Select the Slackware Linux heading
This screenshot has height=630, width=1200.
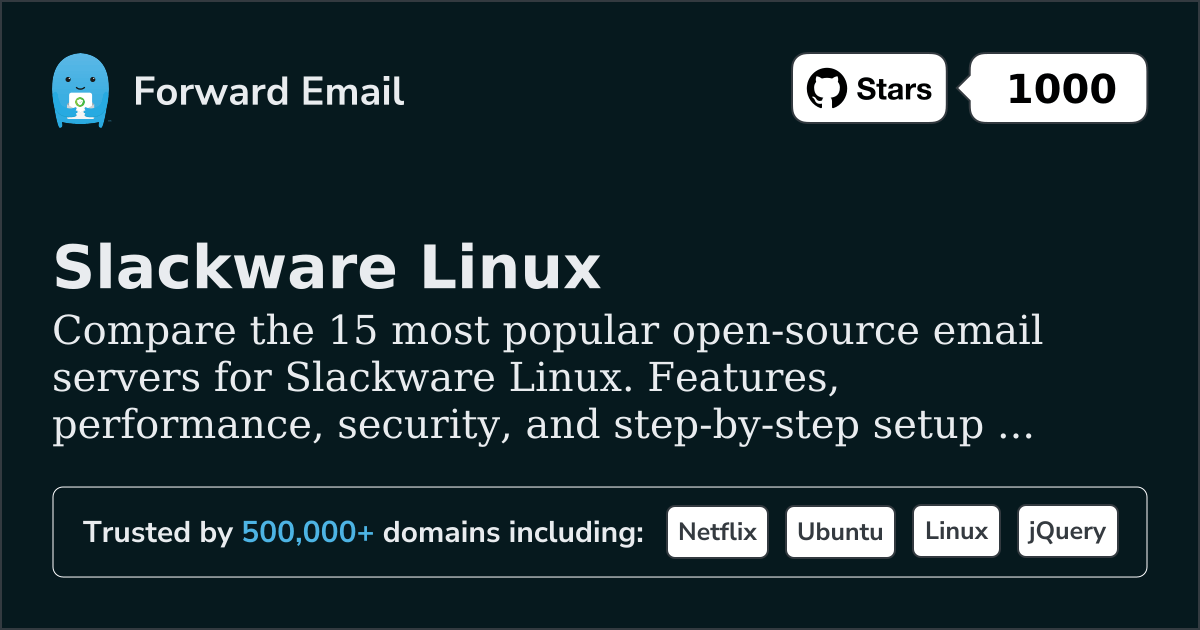pyautogui.click(x=327, y=268)
